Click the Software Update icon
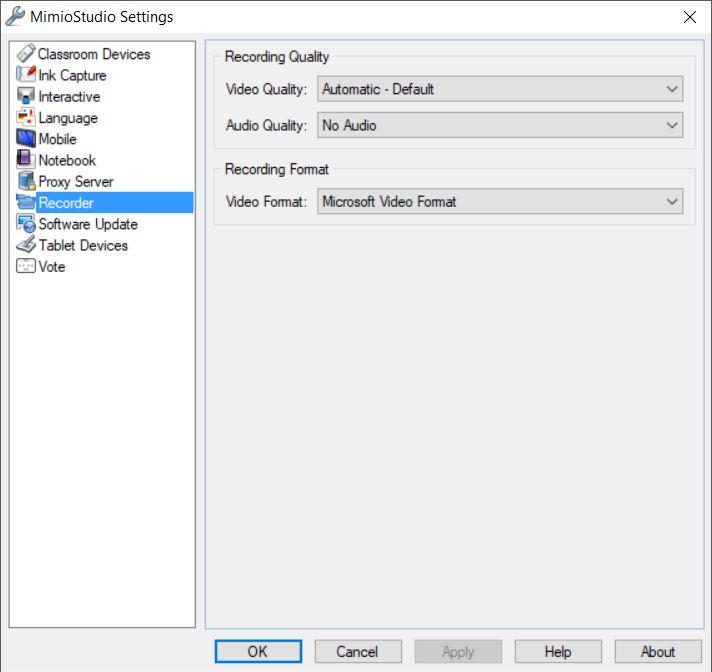The width and height of the screenshot is (712, 672). point(25,223)
